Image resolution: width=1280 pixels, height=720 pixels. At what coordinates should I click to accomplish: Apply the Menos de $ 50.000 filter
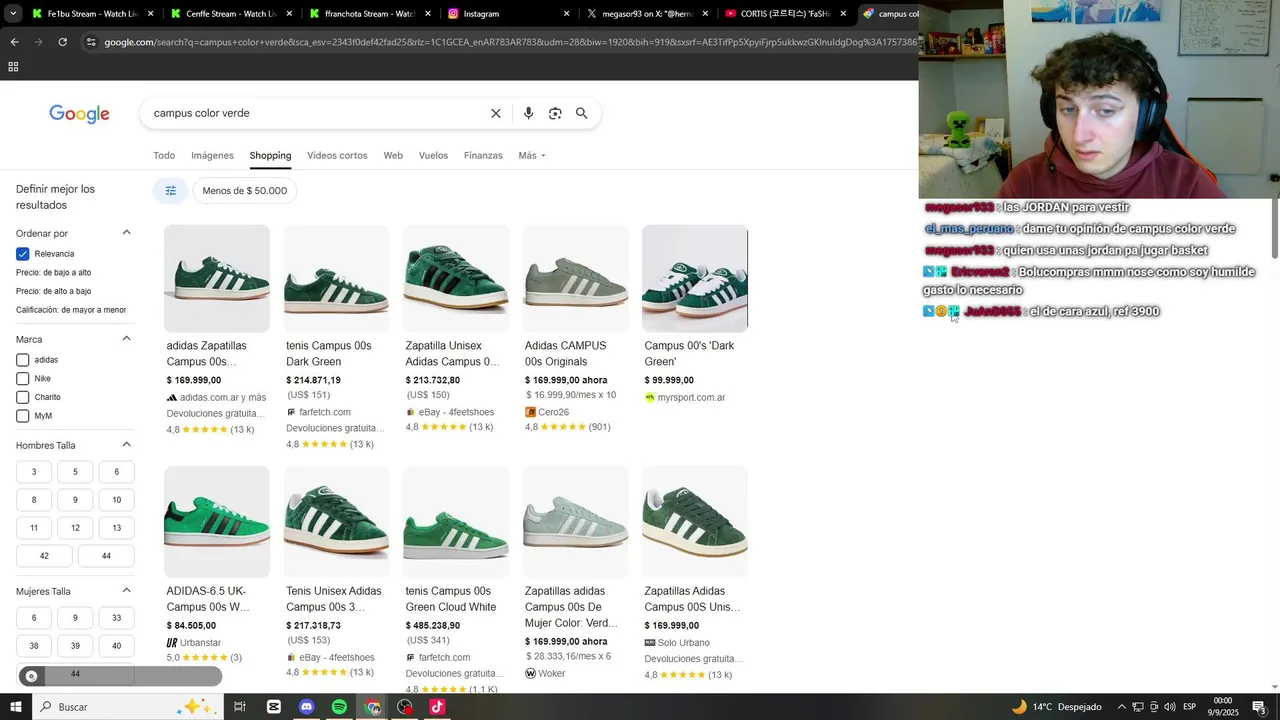coord(244,191)
